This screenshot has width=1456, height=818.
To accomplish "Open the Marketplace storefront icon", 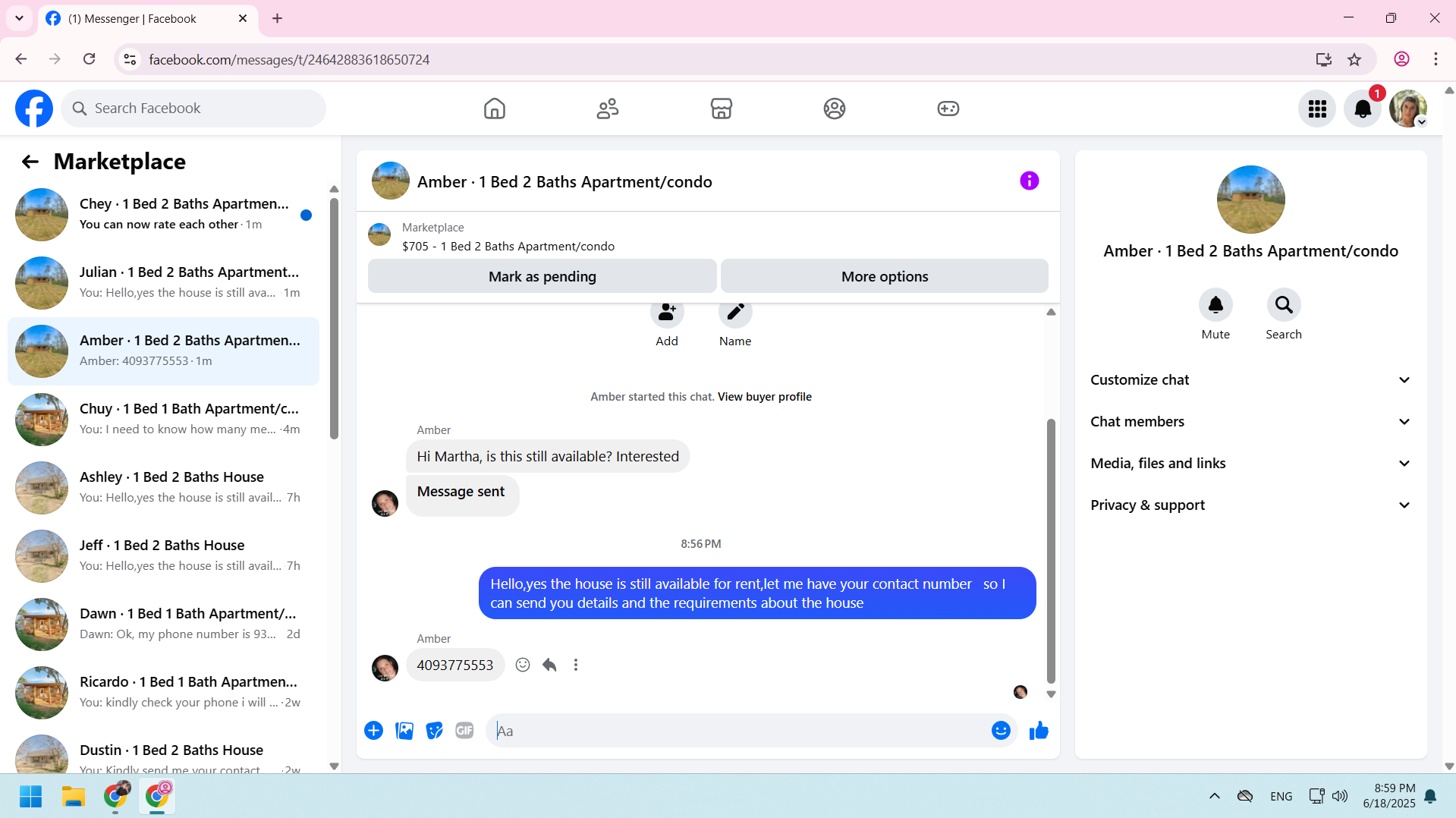I will [x=721, y=109].
